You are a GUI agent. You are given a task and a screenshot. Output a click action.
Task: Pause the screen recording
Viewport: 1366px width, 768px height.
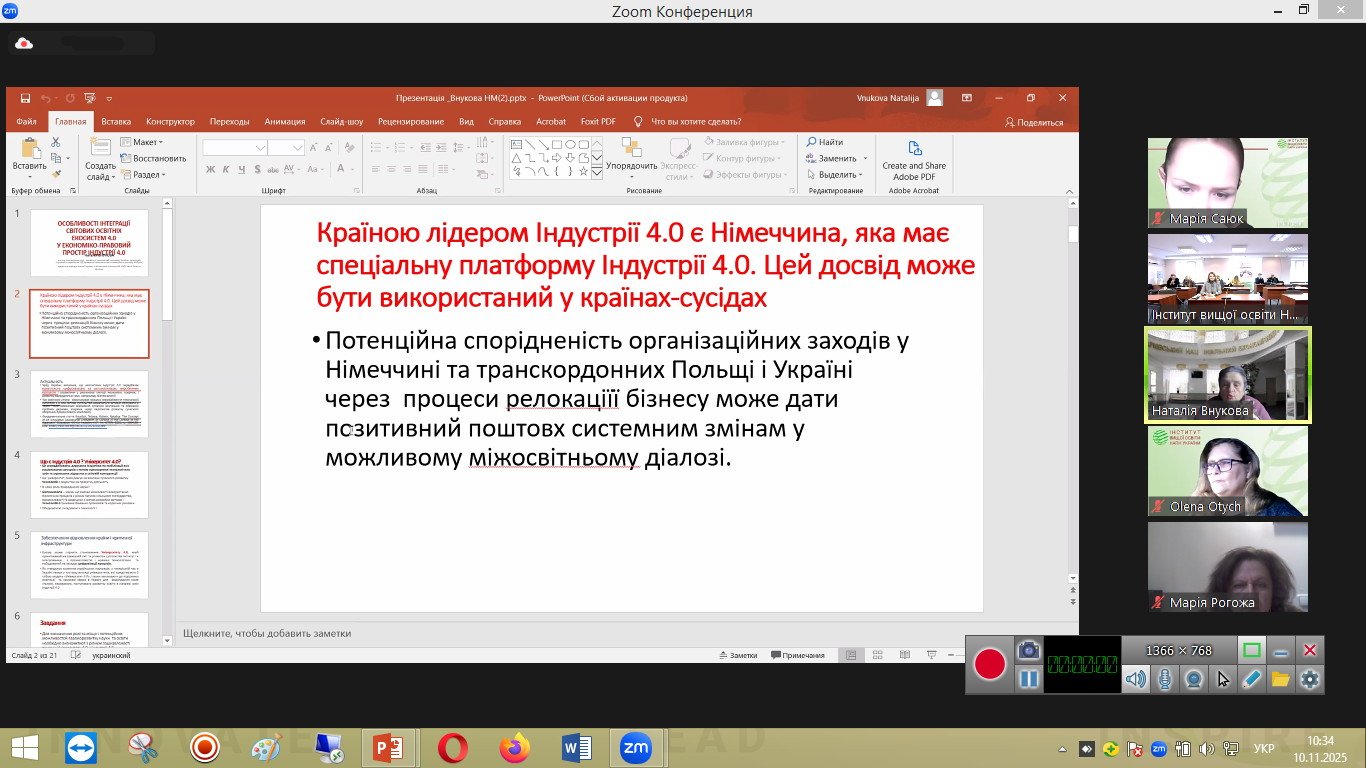pyautogui.click(x=1028, y=680)
